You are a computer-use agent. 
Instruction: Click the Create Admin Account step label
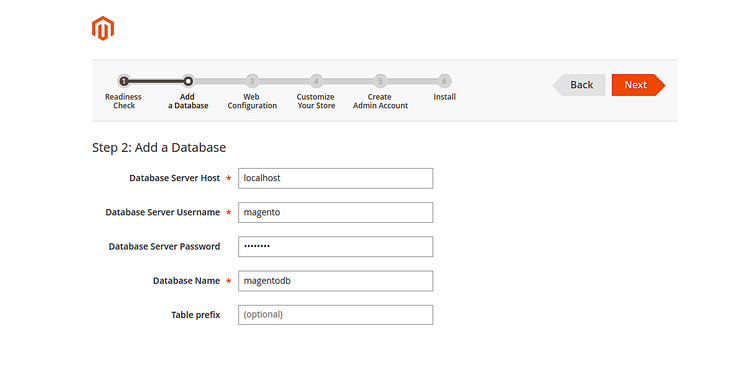click(x=380, y=101)
